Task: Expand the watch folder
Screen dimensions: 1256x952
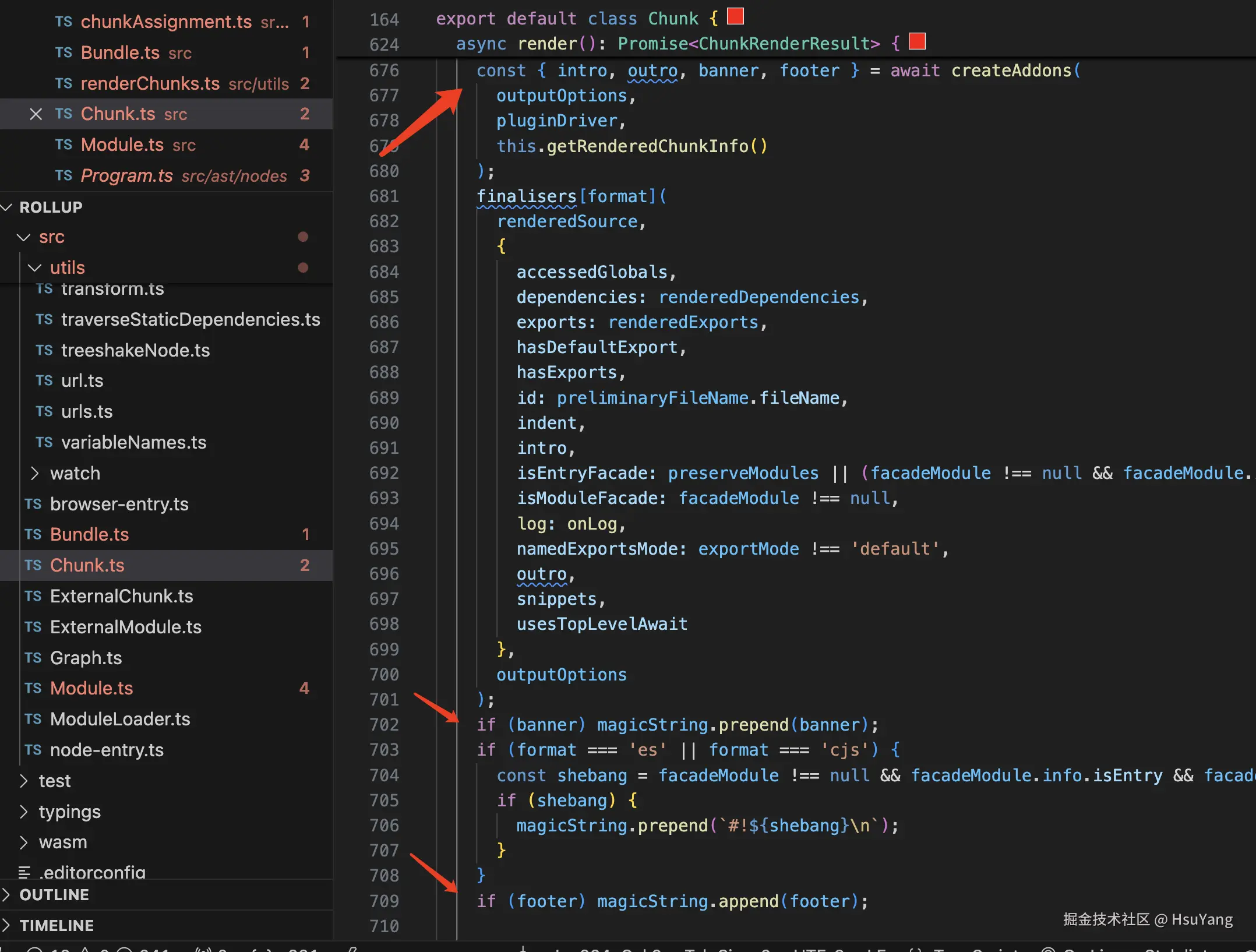Action: coord(35,473)
